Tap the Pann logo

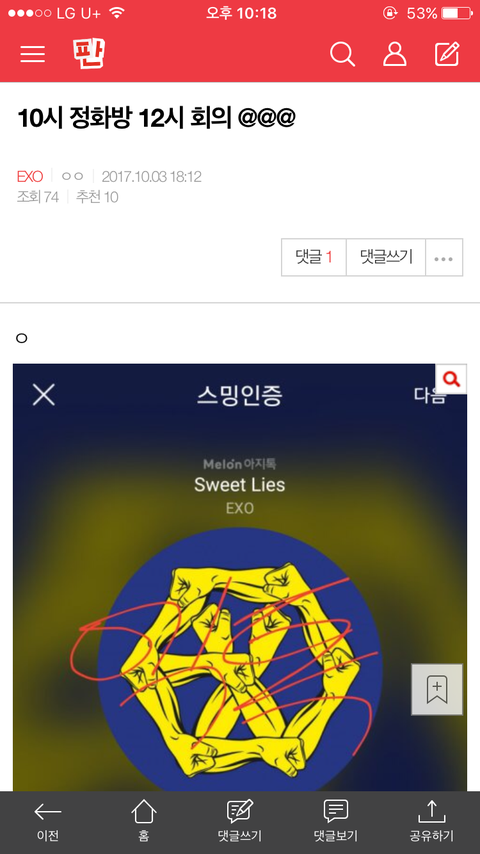click(88, 53)
